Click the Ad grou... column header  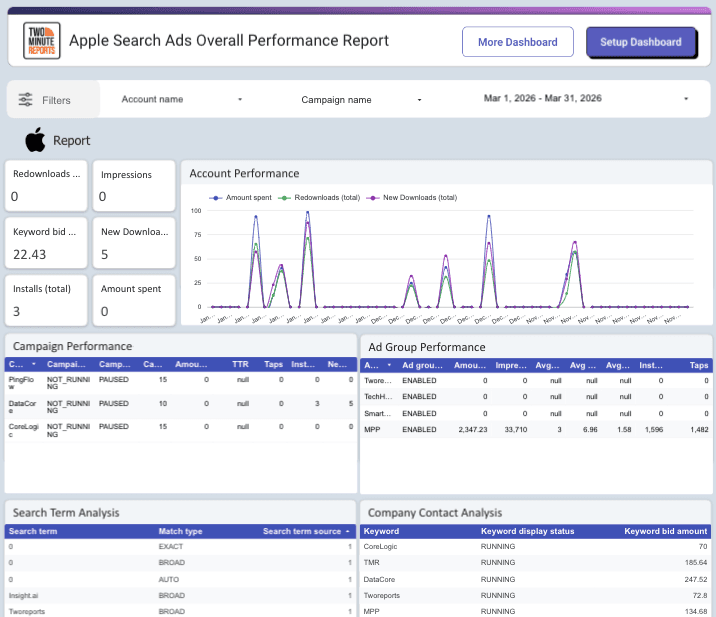tap(422, 365)
